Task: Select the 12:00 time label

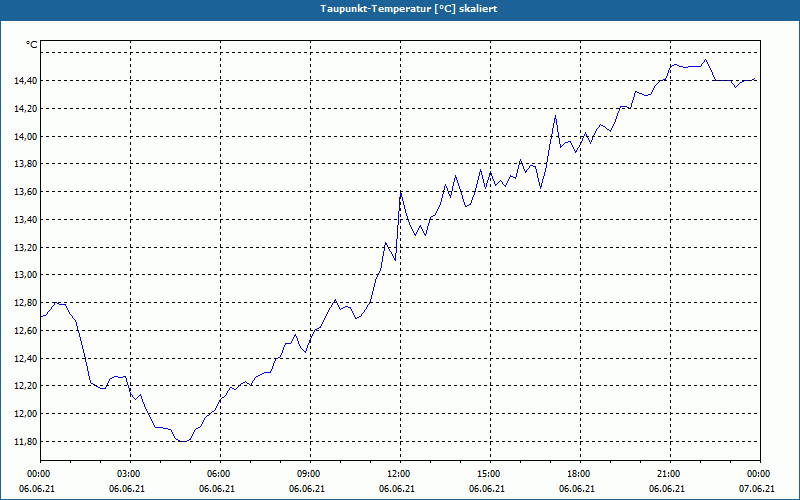Action: pyautogui.click(x=398, y=474)
